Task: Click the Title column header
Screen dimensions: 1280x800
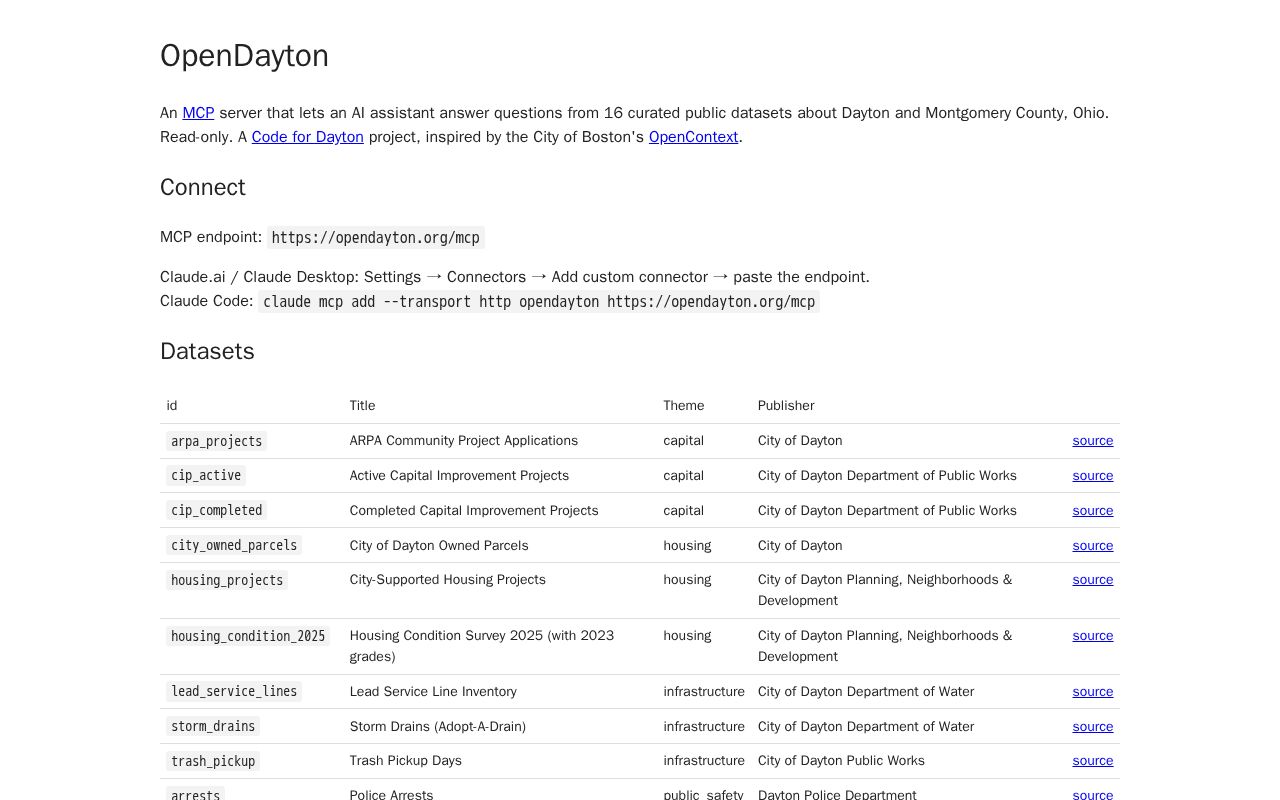Action: tap(363, 406)
